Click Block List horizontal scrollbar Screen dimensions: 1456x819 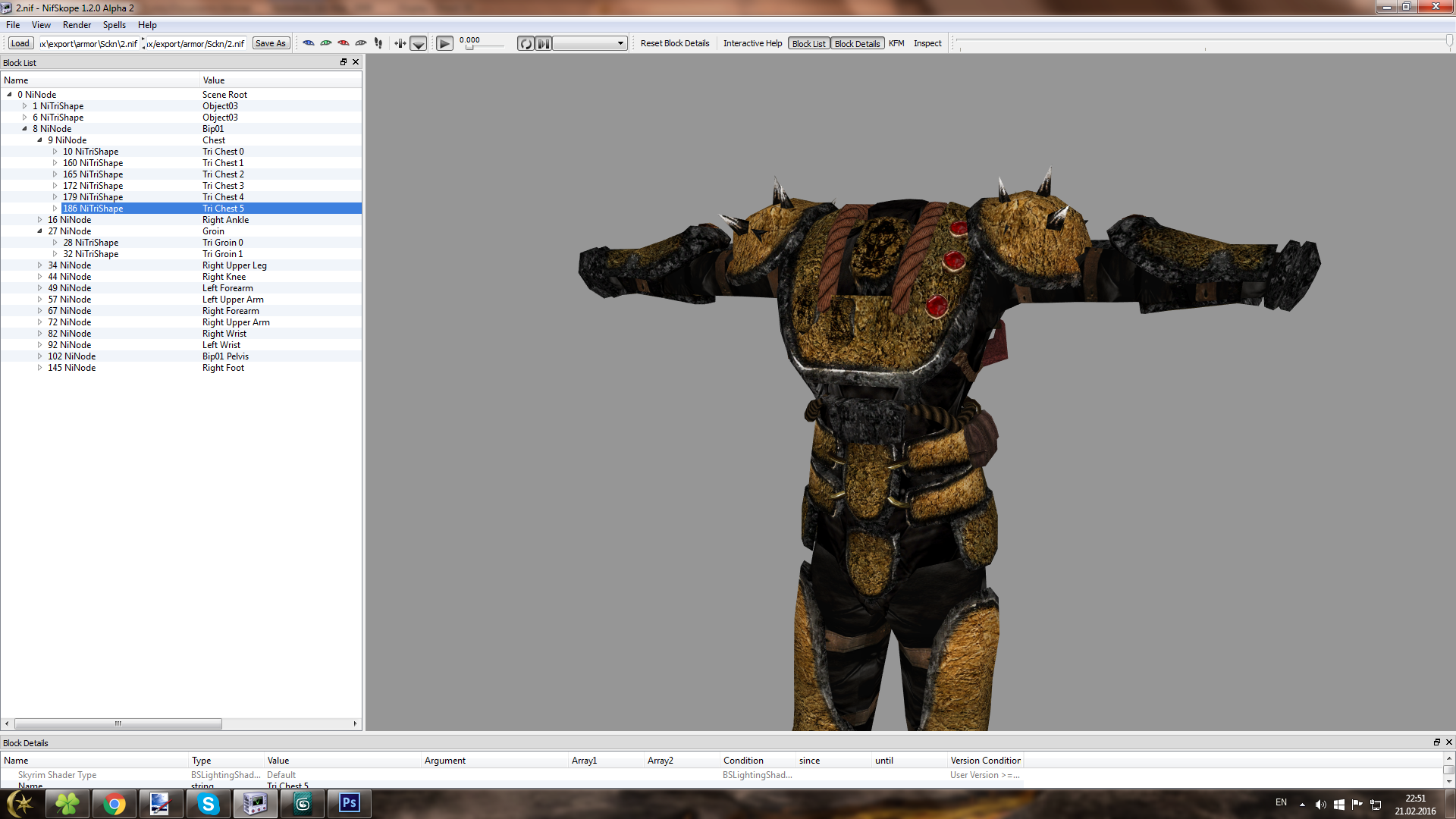click(118, 723)
